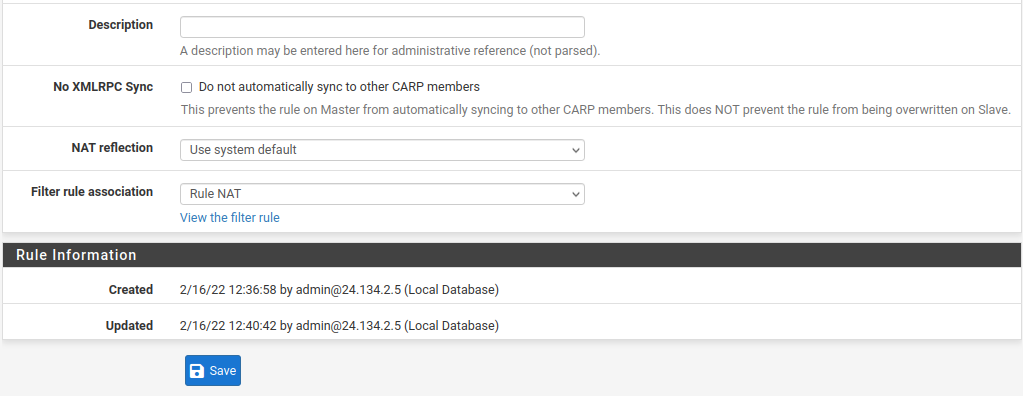Viewport: 1023px width, 396px height.
Task: Click the Created timestamp entry text
Action: coord(339,290)
